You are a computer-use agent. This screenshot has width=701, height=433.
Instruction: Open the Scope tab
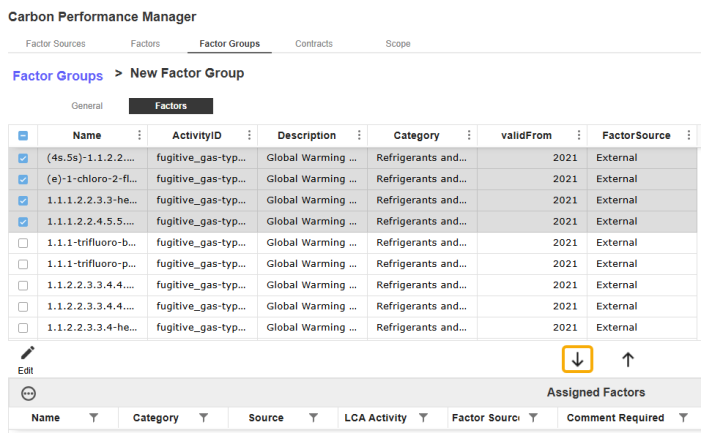398,44
